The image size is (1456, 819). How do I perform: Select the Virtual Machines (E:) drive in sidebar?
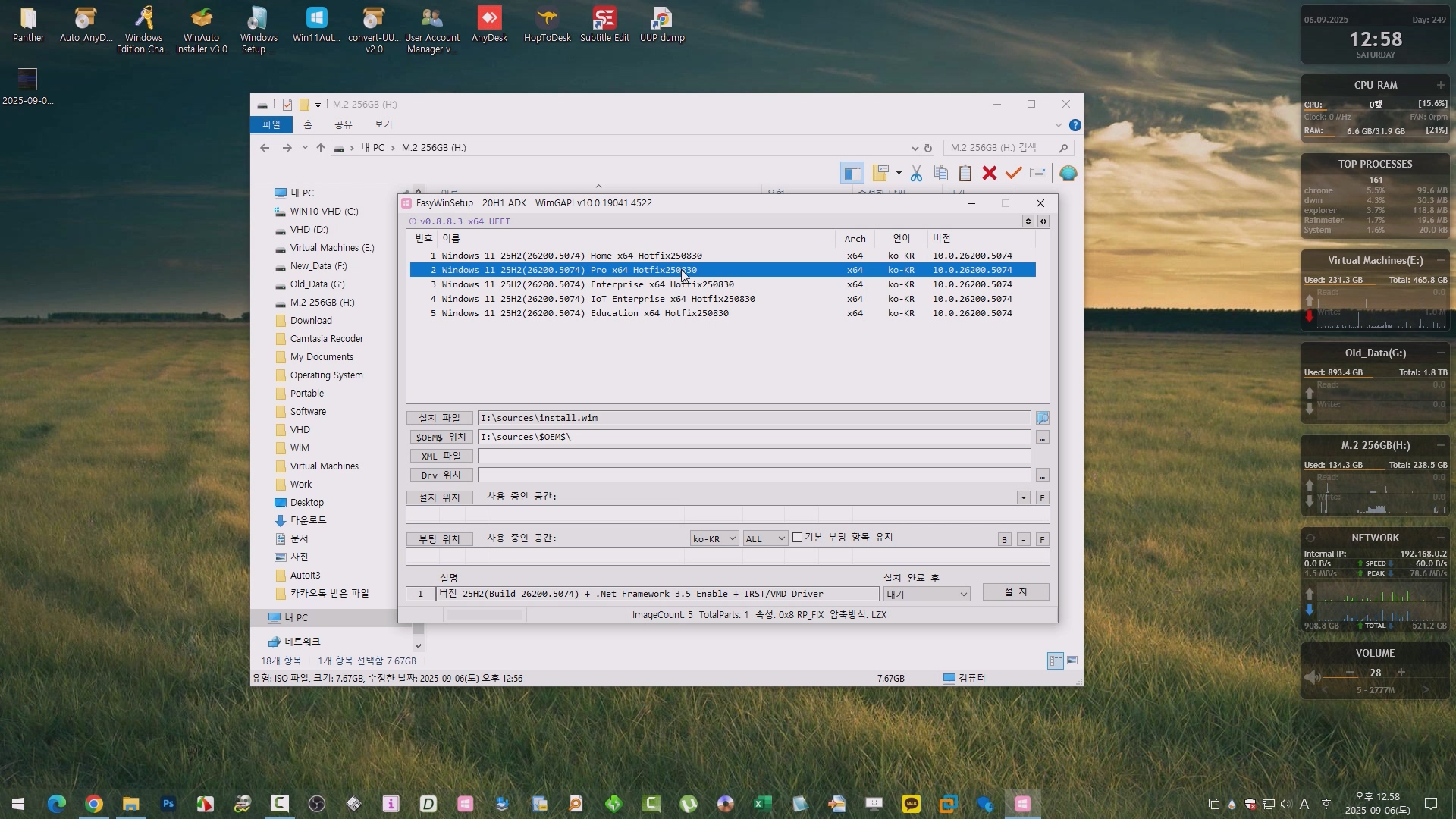pyautogui.click(x=331, y=248)
